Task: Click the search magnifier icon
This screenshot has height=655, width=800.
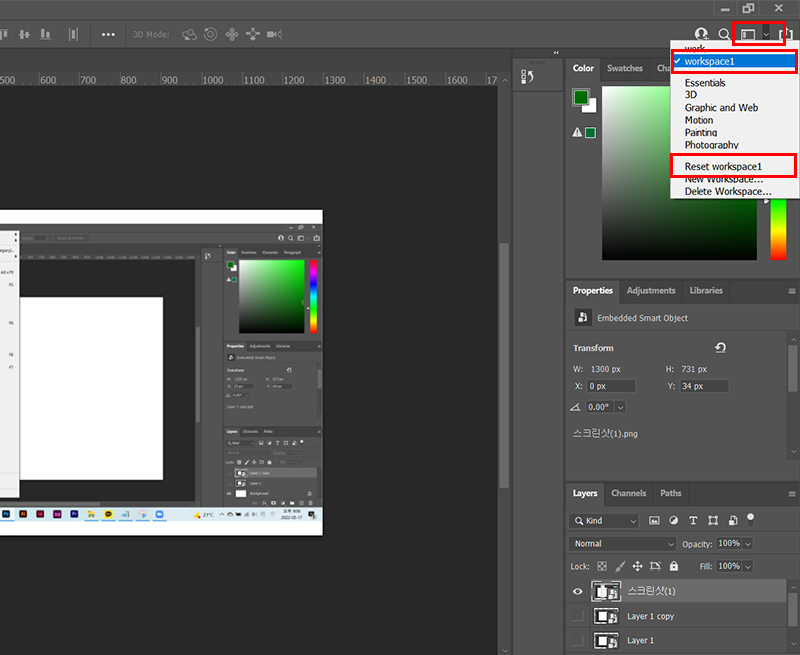Action: click(x=723, y=34)
